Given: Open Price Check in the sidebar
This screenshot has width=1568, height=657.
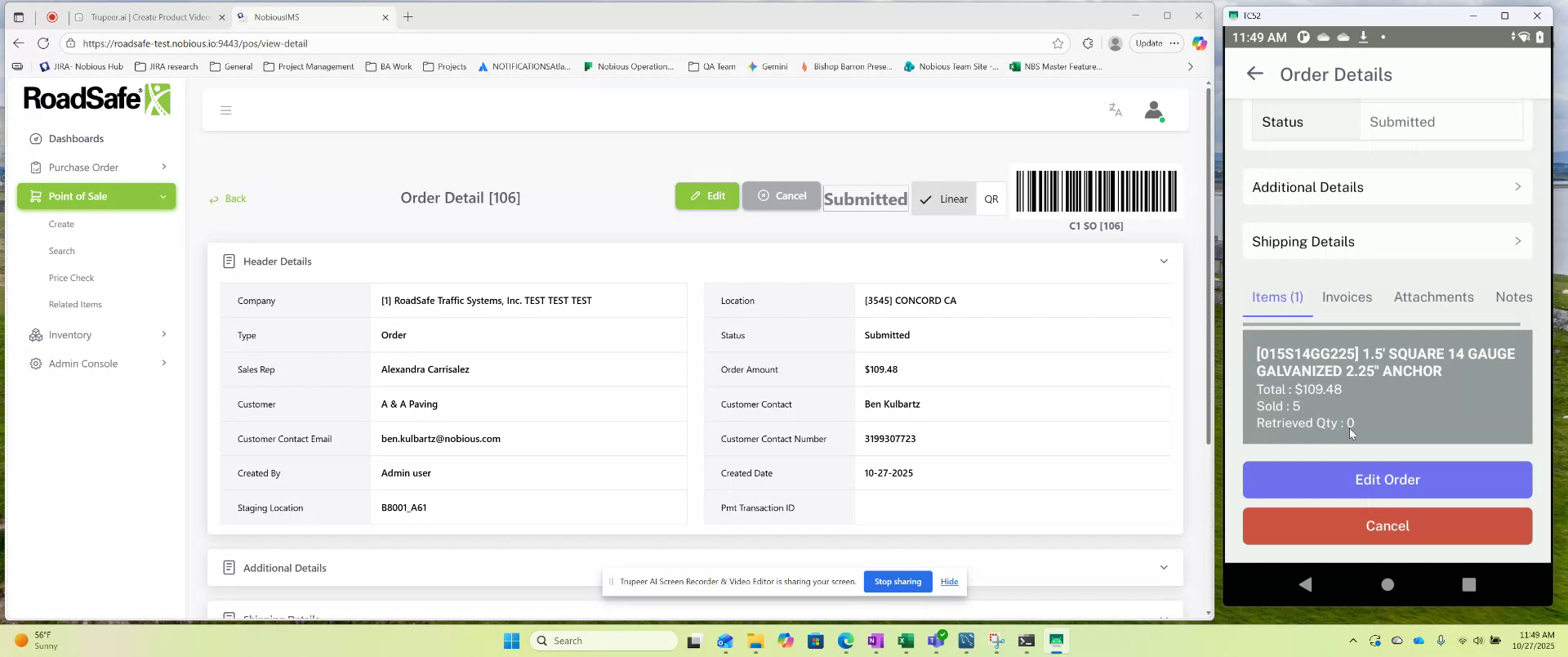Looking at the screenshot, I should pyautogui.click(x=72, y=278).
